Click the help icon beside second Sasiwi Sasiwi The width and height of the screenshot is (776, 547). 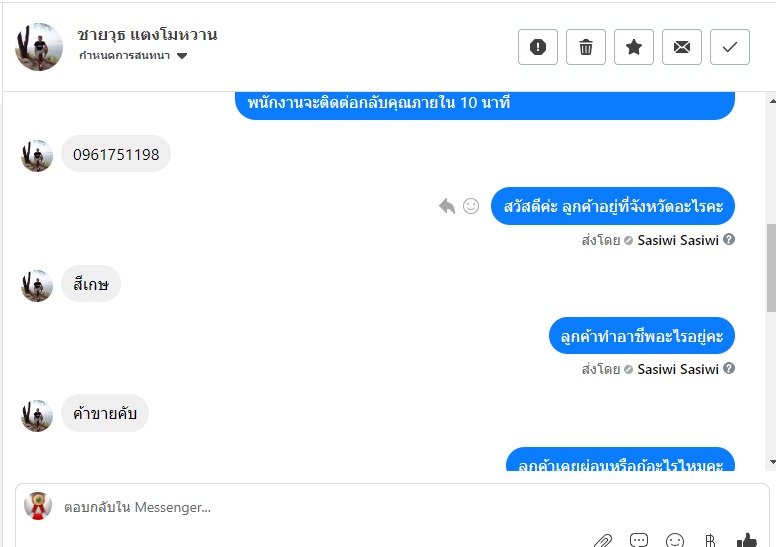point(728,368)
